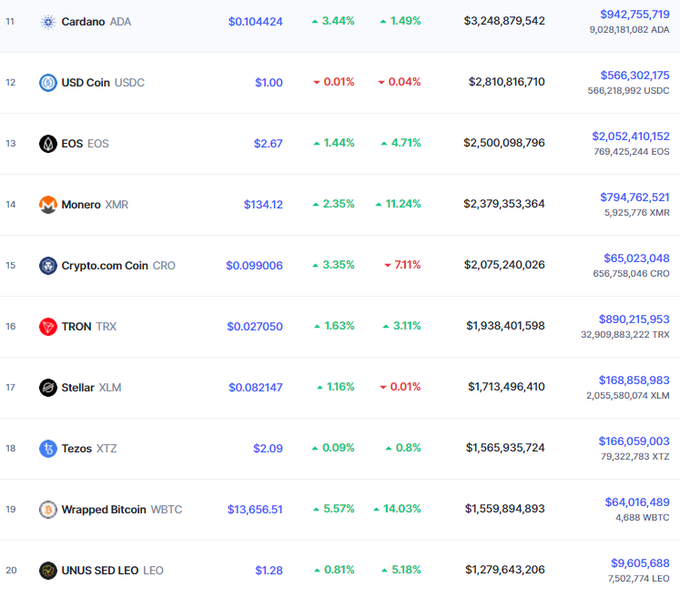Select TRON market cap $1,938,401,598
The width and height of the screenshot is (680, 598).
pyautogui.click(x=505, y=326)
